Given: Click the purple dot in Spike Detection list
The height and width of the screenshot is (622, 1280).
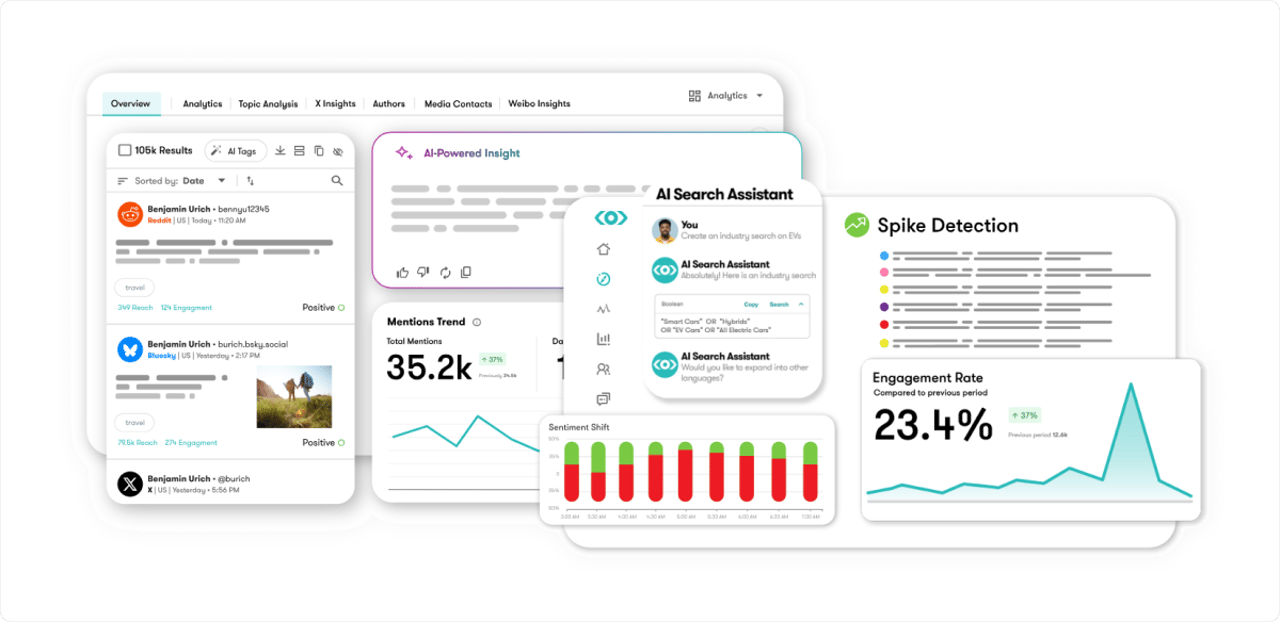Looking at the screenshot, I should pos(884,306).
